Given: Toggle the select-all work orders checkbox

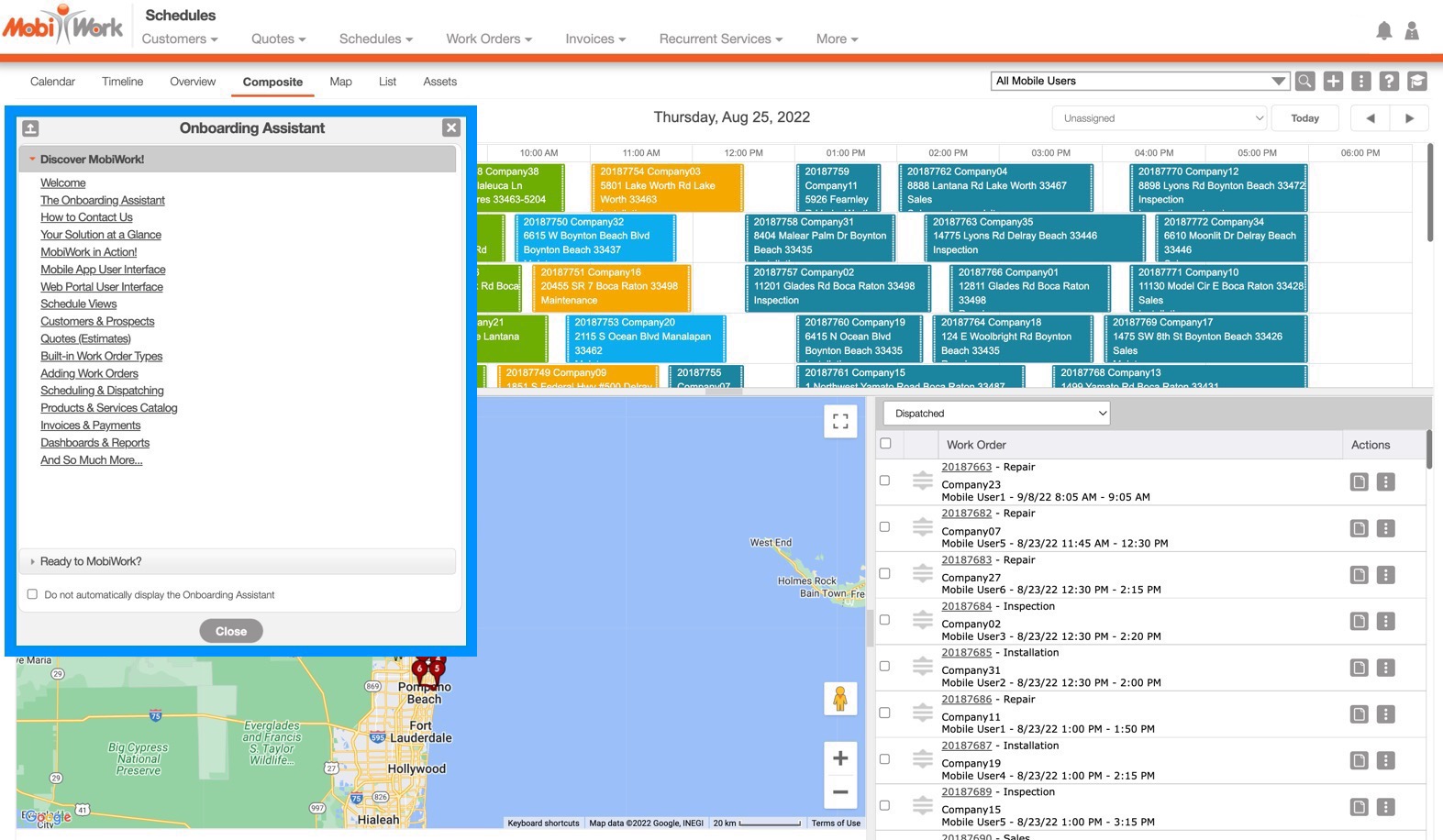Looking at the screenshot, I should (x=885, y=444).
